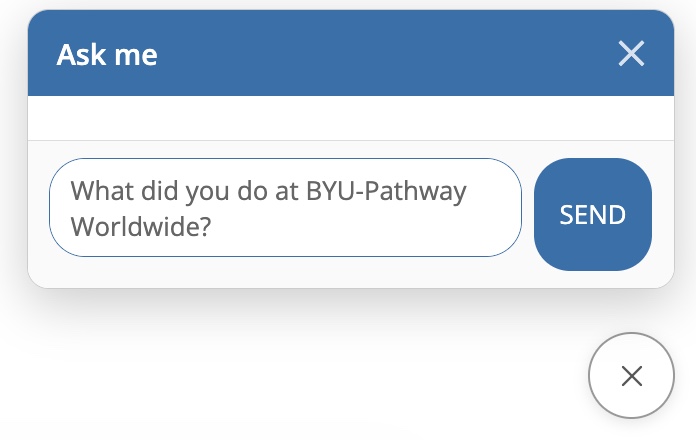
Task: Click the empty chat message area
Action: point(350,118)
